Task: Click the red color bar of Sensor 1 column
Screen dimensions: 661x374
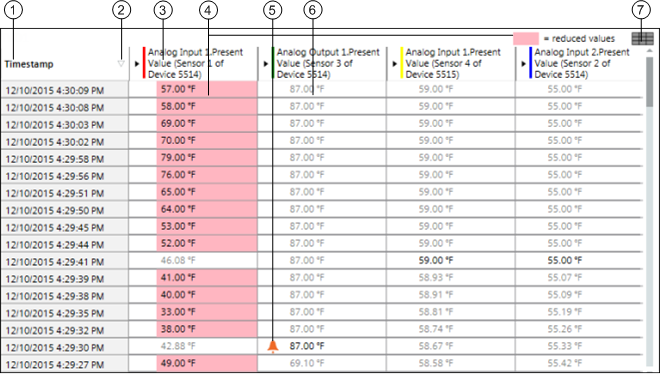Action: click(x=144, y=63)
